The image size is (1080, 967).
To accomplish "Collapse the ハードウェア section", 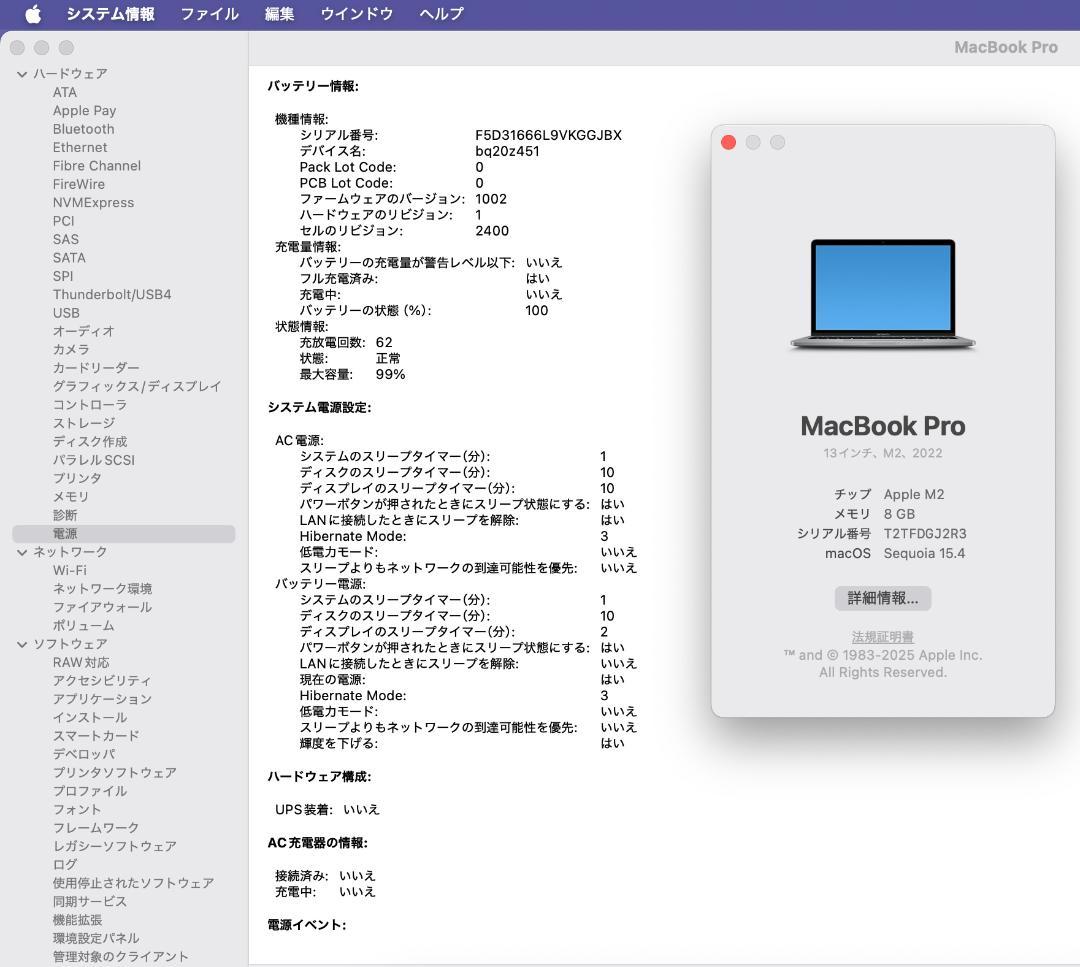I will [x=22, y=73].
